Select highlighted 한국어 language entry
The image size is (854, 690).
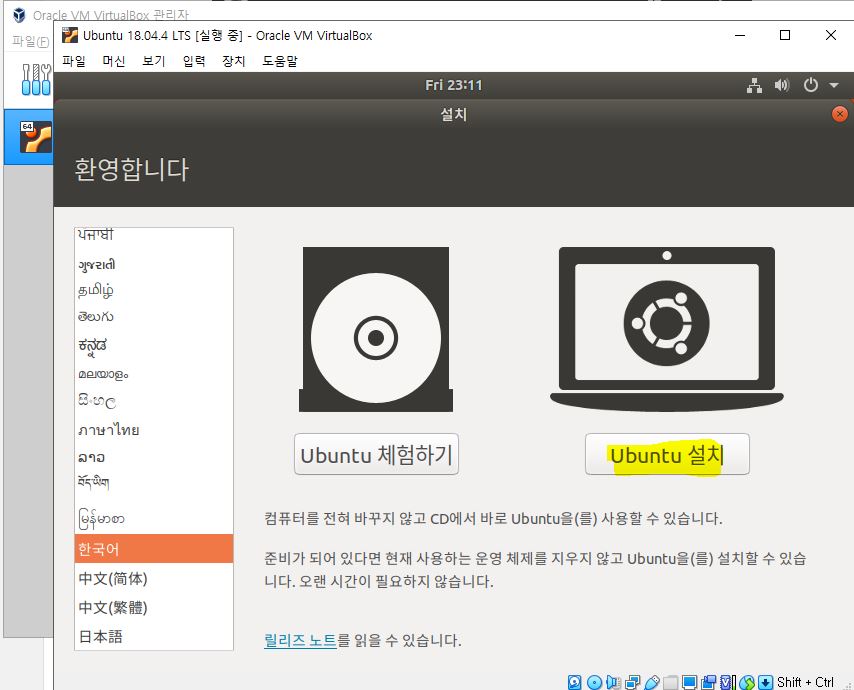coord(154,548)
